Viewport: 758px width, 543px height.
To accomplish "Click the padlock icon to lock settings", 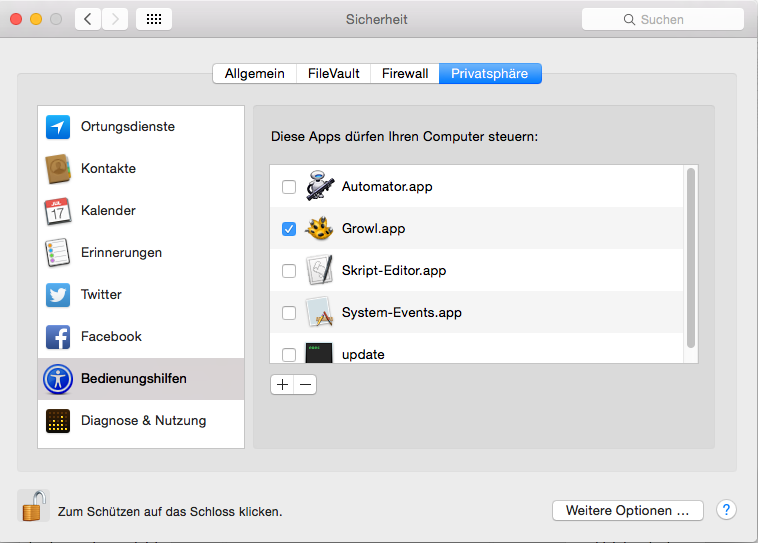I will (x=33, y=506).
